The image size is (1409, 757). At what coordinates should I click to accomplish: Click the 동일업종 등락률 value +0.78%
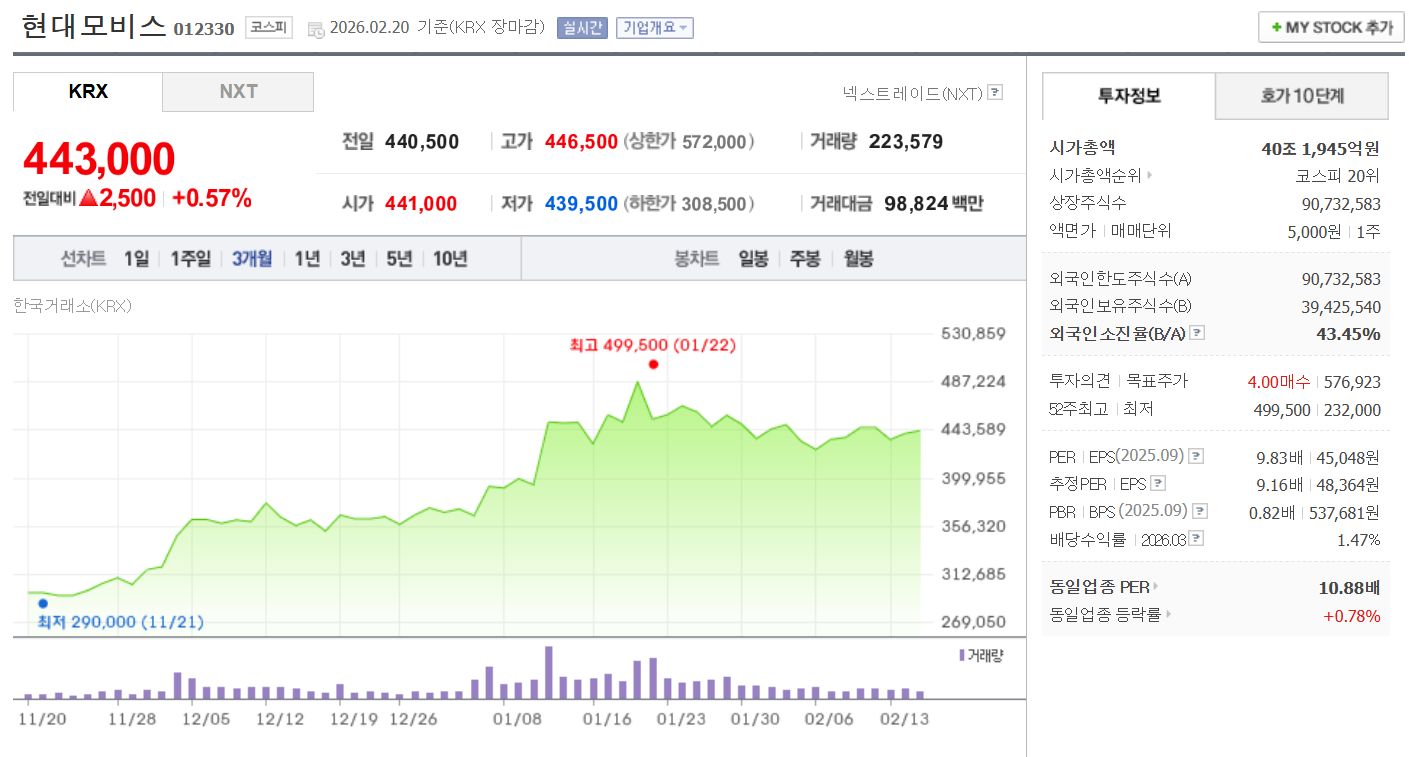(1351, 615)
